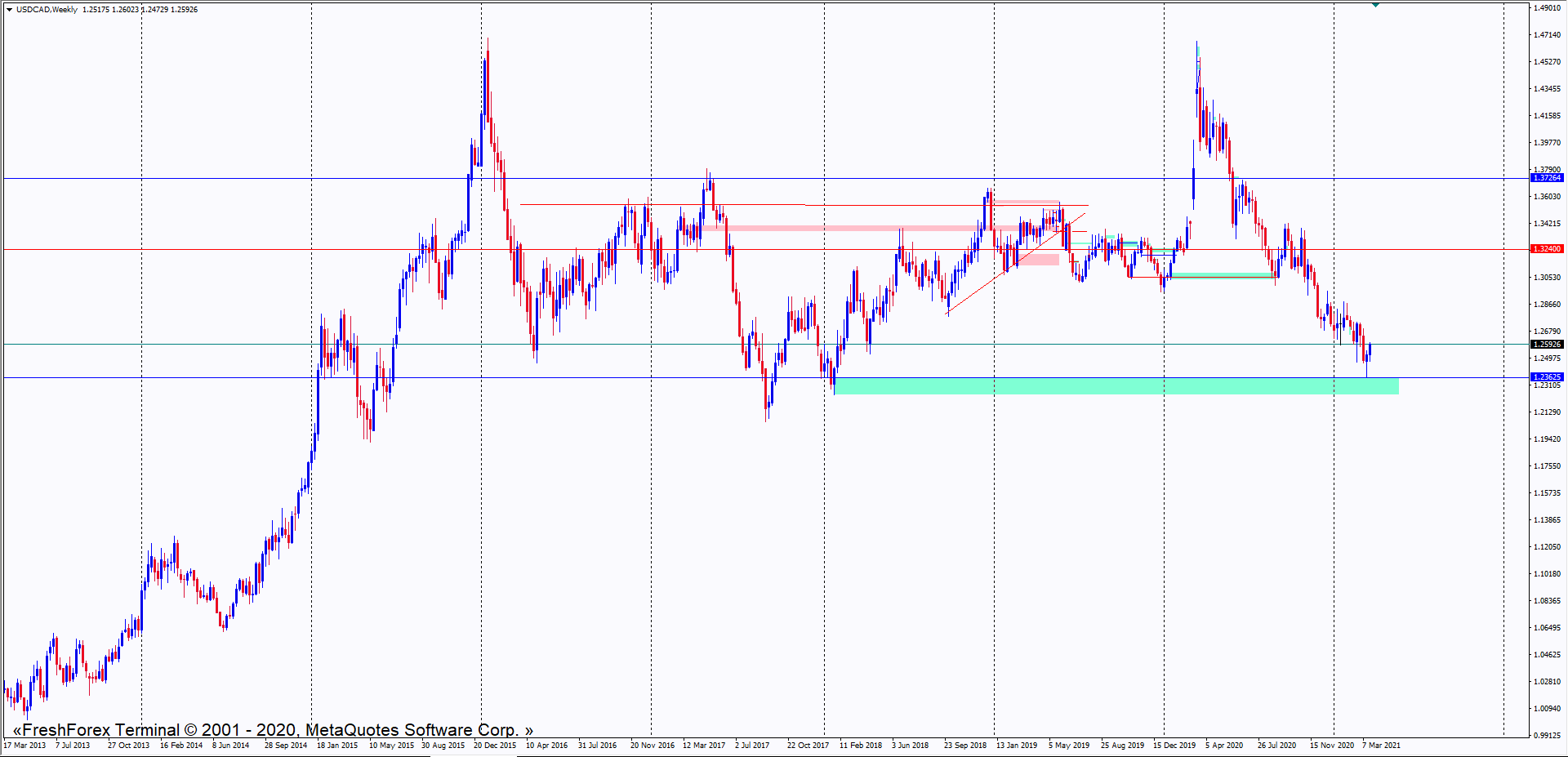The width and height of the screenshot is (1568, 757).
Task: Click the 11 Feb 2018 date label
Action: pos(860,746)
